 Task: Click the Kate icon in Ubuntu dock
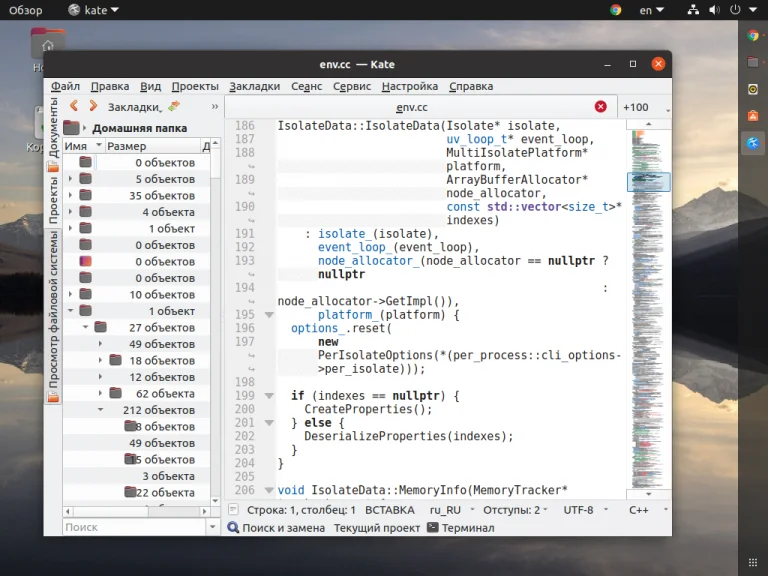752,143
